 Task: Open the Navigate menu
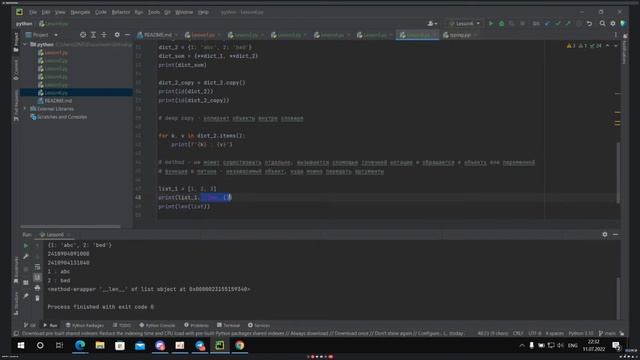click(80, 12)
